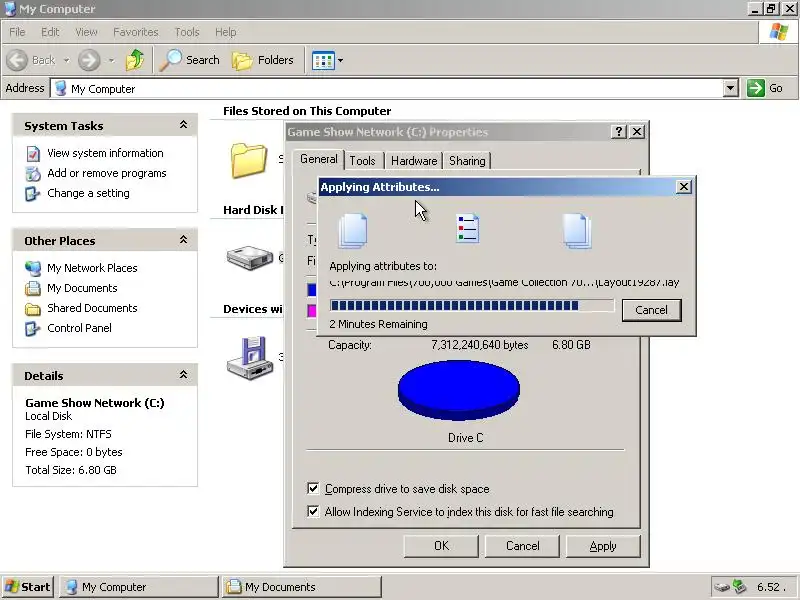
Task: Toggle Allow Indexing Service checkbox
Action: (313, 511)
